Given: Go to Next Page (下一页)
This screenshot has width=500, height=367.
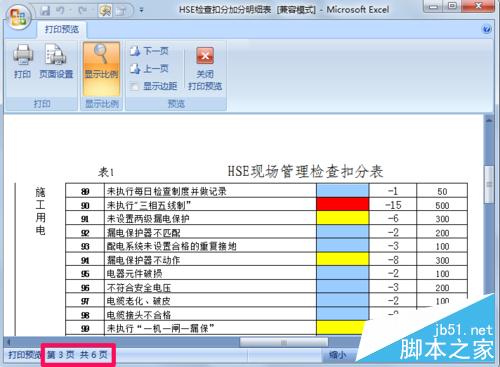Looking at the screenshot, I should pyautogui.click(x=149, y=51).
